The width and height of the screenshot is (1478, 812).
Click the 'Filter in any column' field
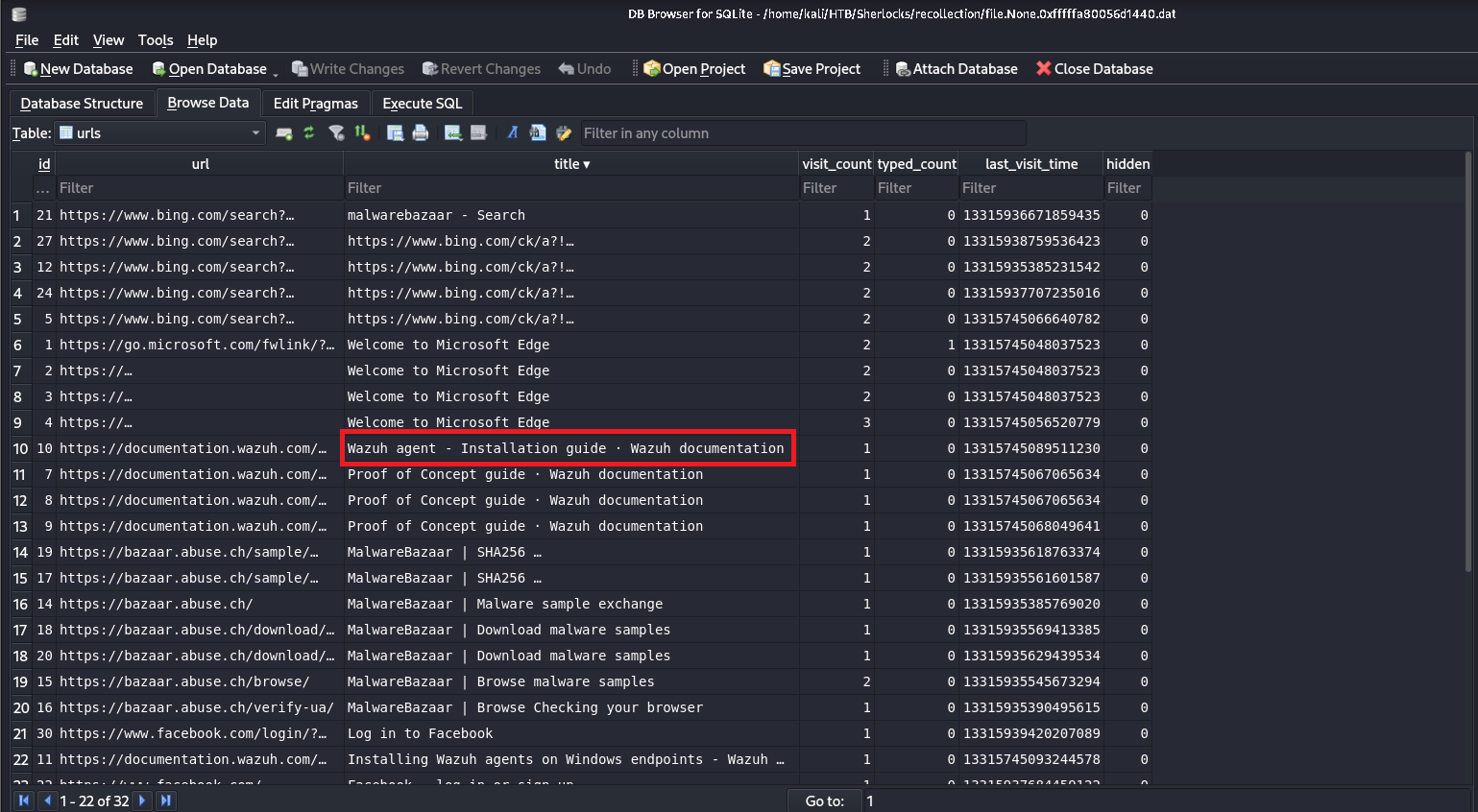coord(802,133)
